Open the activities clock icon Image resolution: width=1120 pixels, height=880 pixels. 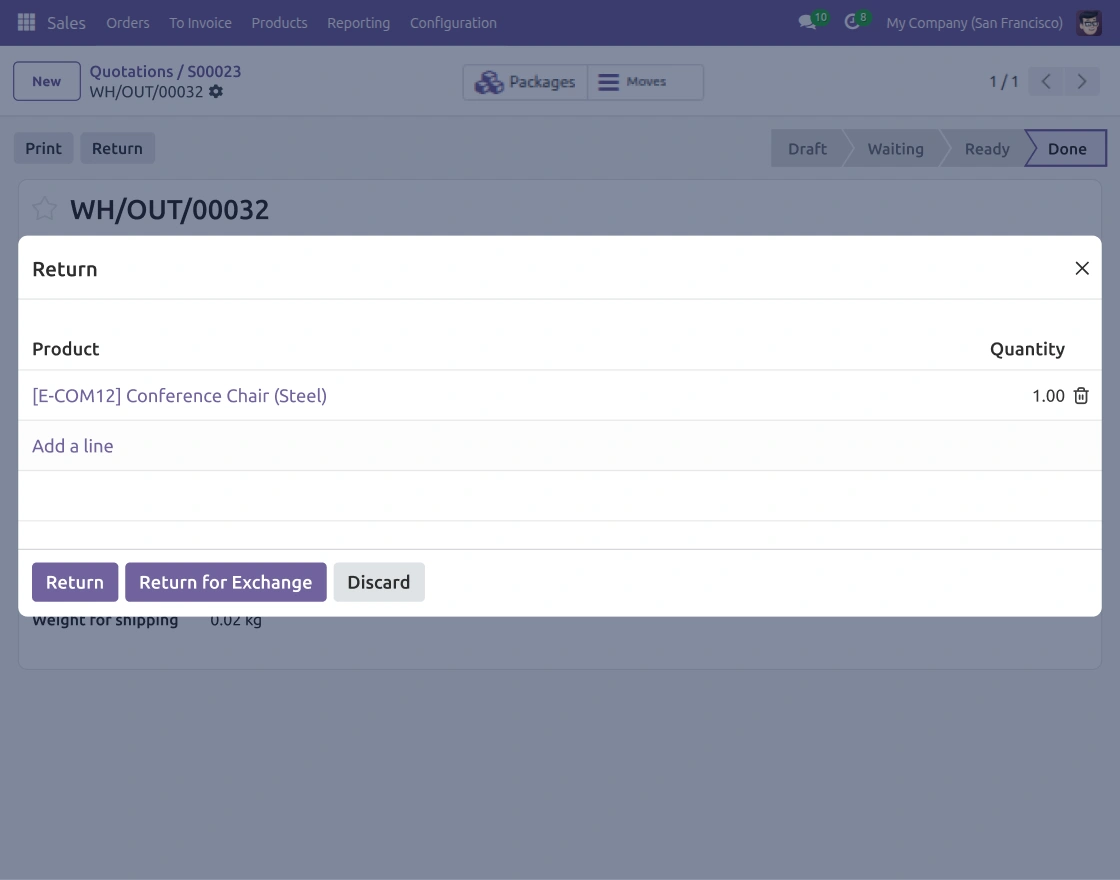(x=851, y=23)
